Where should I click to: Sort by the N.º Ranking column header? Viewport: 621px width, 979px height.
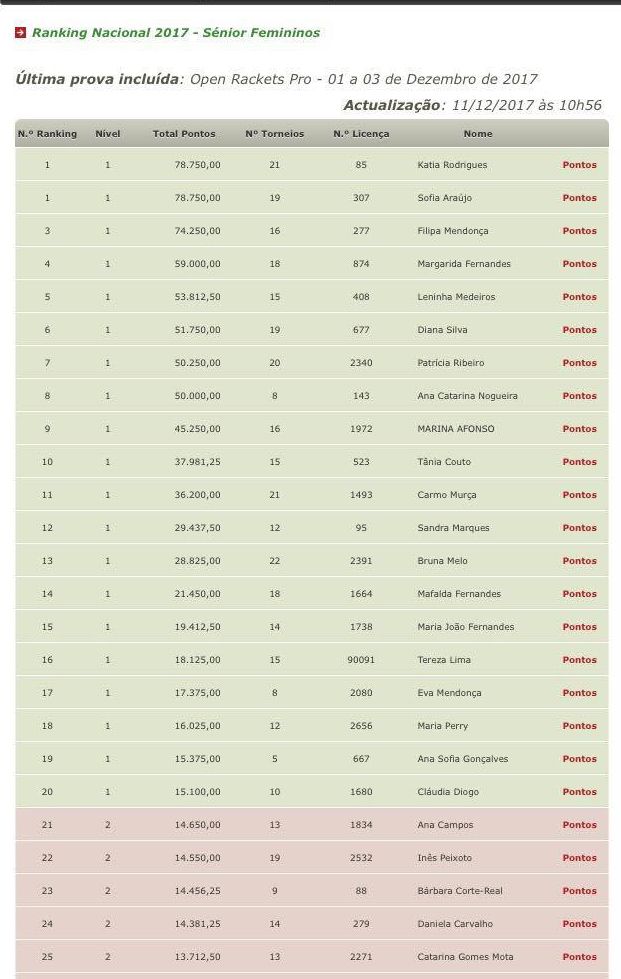pos(46,133)
